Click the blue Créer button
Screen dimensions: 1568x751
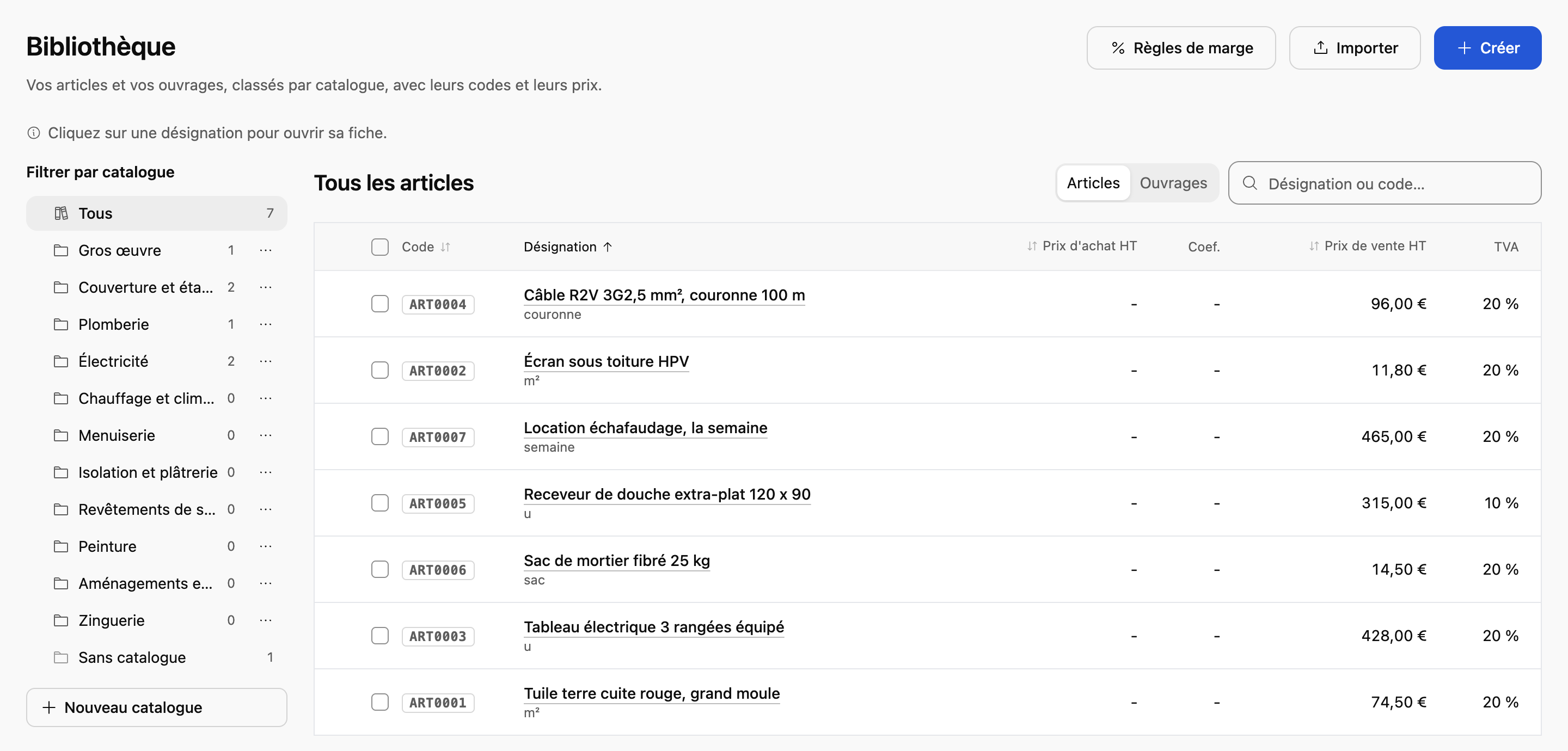pos(1487,48)
